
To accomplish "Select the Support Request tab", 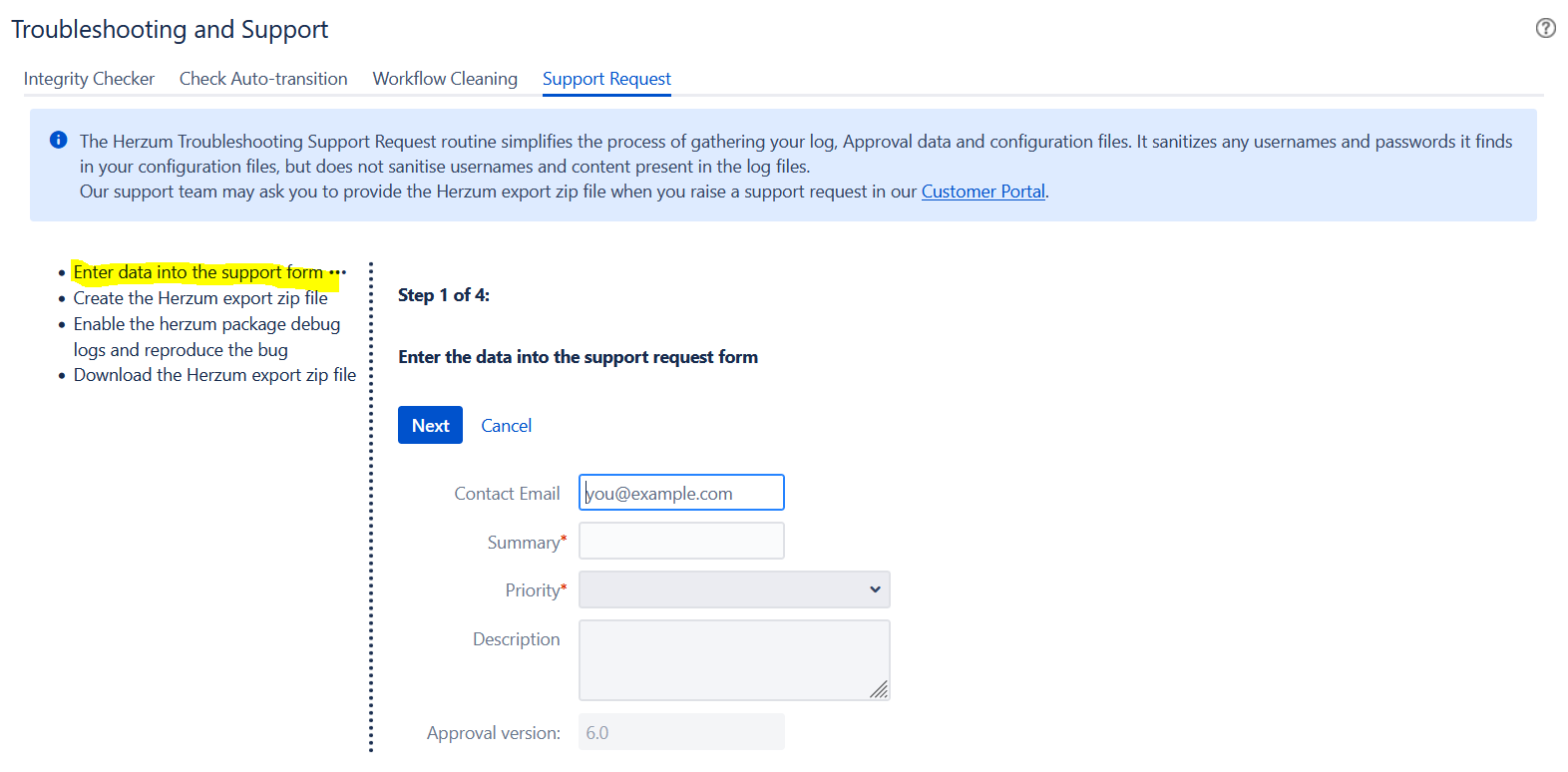I will tap(606, 79).
